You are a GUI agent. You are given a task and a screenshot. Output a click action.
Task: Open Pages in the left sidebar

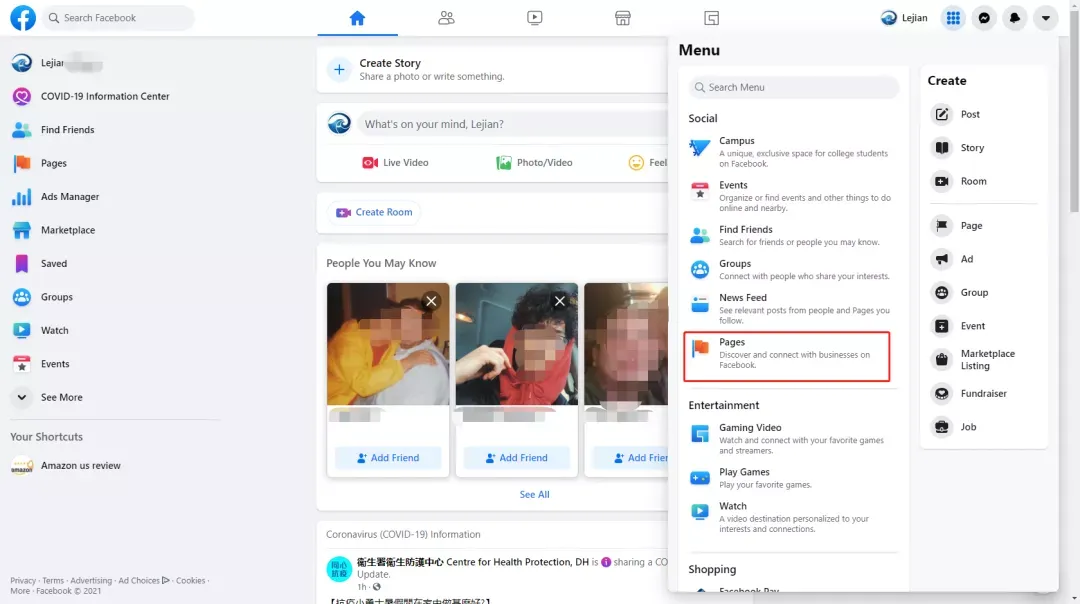53,163
